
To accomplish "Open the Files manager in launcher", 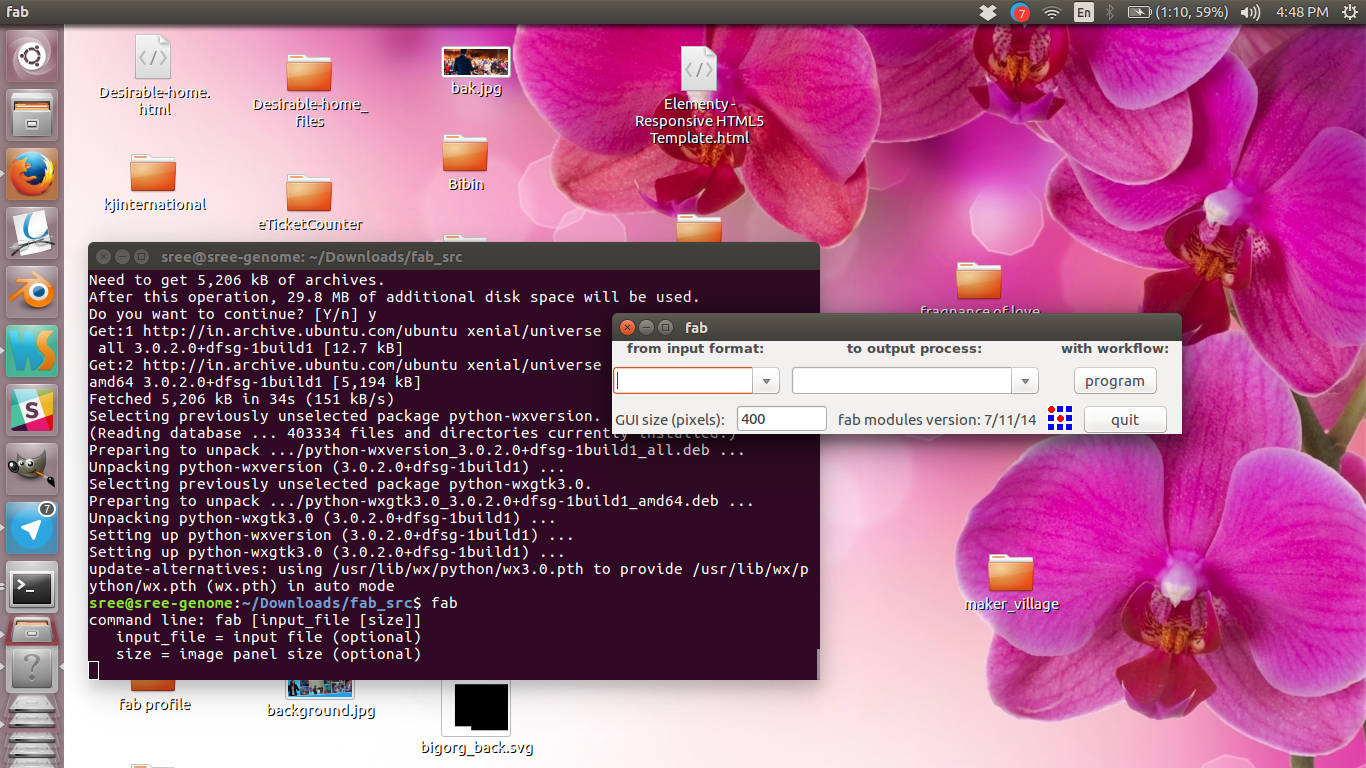I will click(x=32, y=116).
